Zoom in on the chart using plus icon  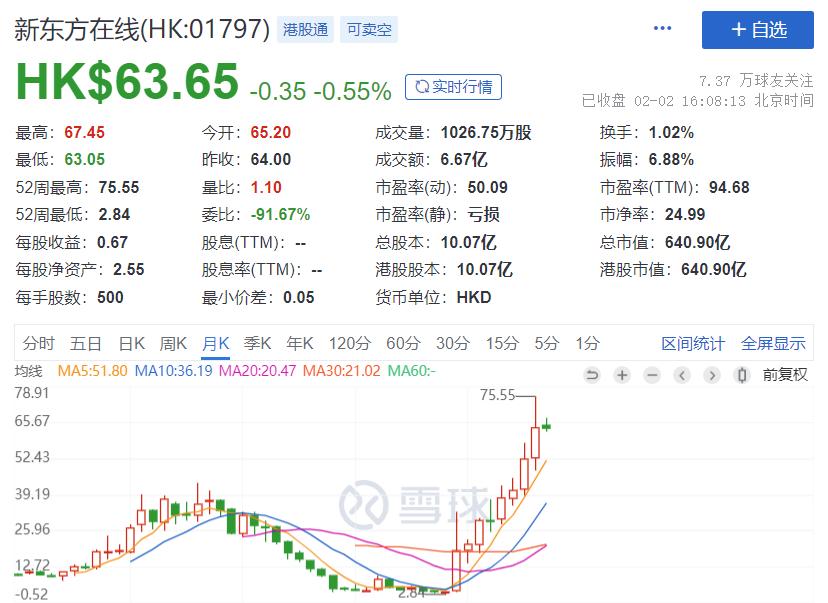(x=622, y=375)
